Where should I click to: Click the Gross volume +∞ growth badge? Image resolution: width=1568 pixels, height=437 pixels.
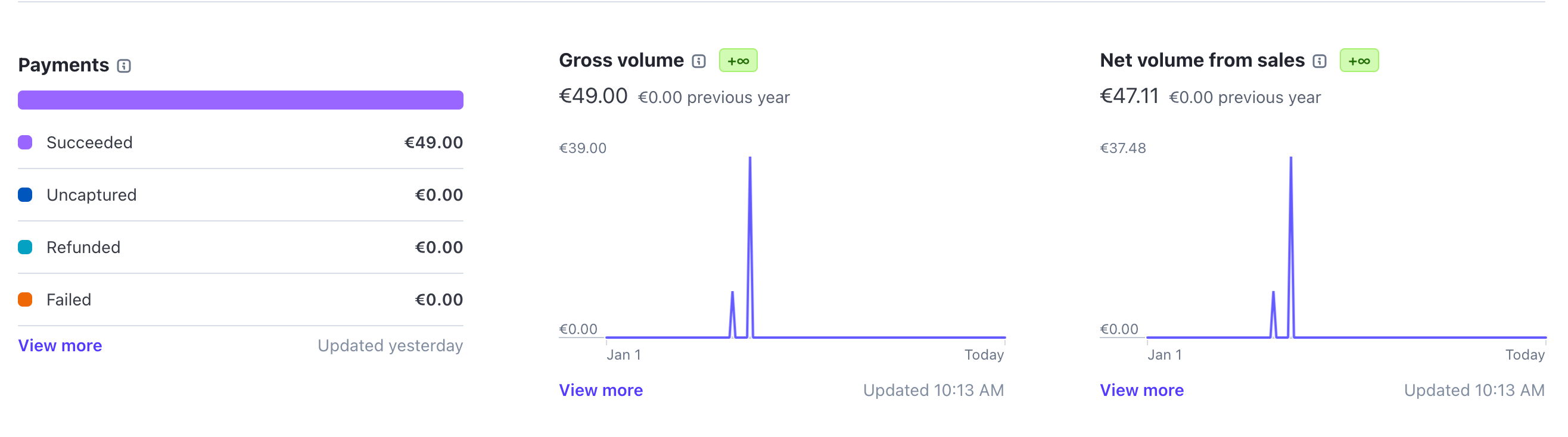tap(738, 61)
